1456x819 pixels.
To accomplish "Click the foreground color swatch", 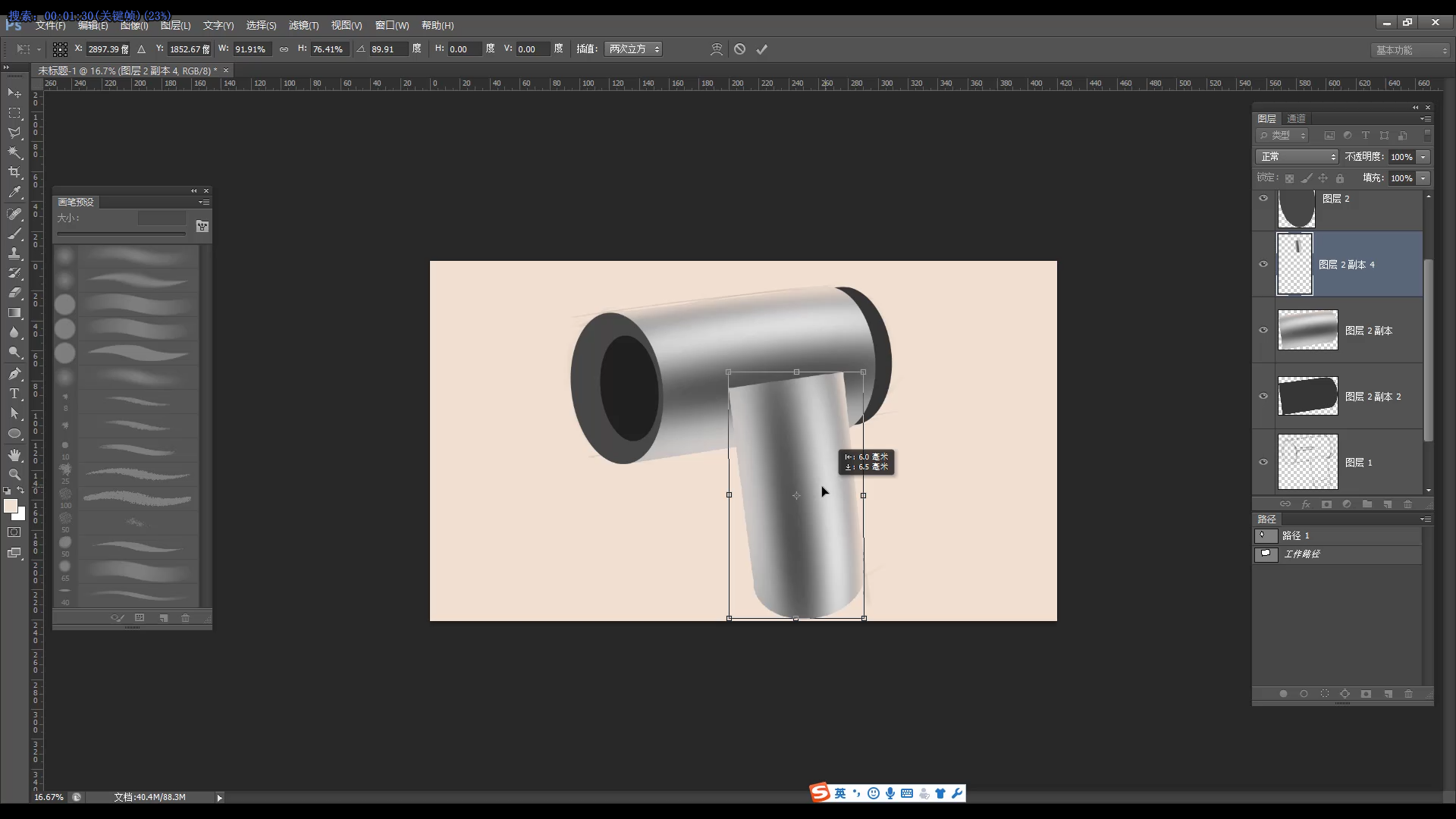I will (11, 505).
